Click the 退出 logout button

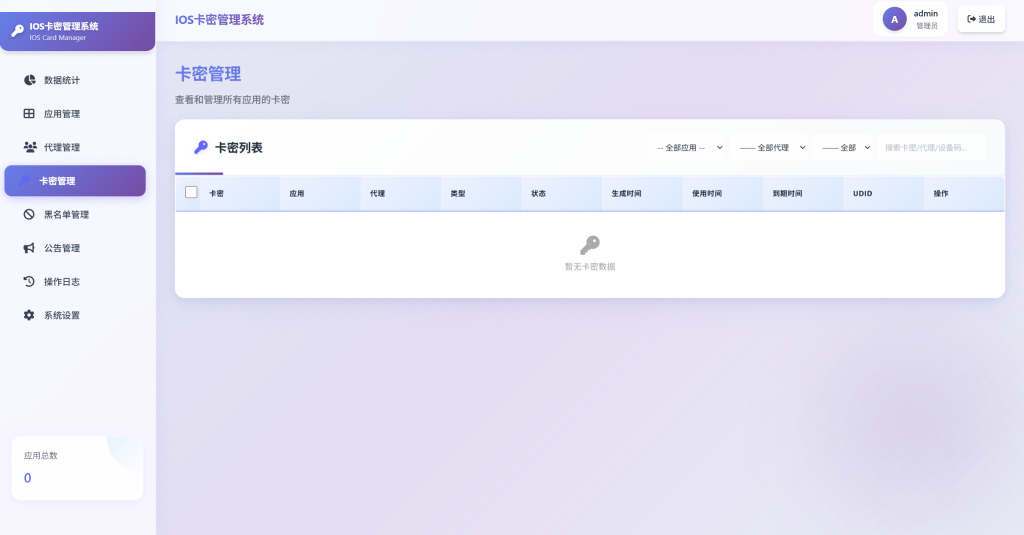(981, 20)
